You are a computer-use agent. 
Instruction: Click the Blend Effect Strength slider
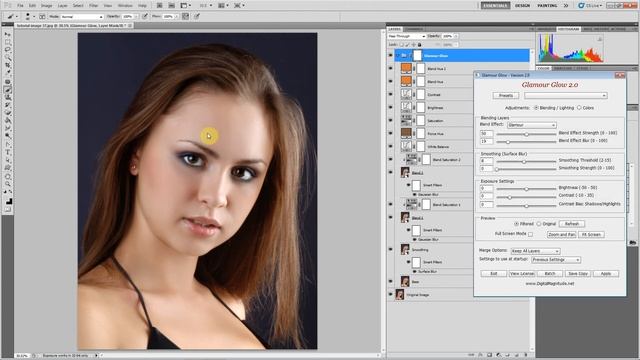pos(526,134)
